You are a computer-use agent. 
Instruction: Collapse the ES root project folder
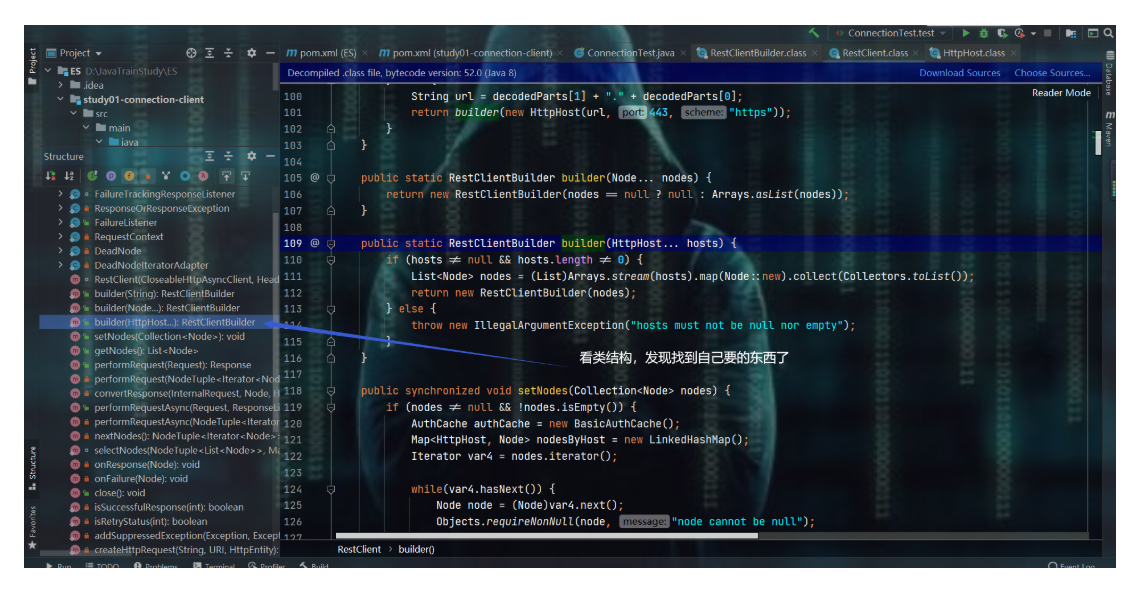click(x=49, y=71)
